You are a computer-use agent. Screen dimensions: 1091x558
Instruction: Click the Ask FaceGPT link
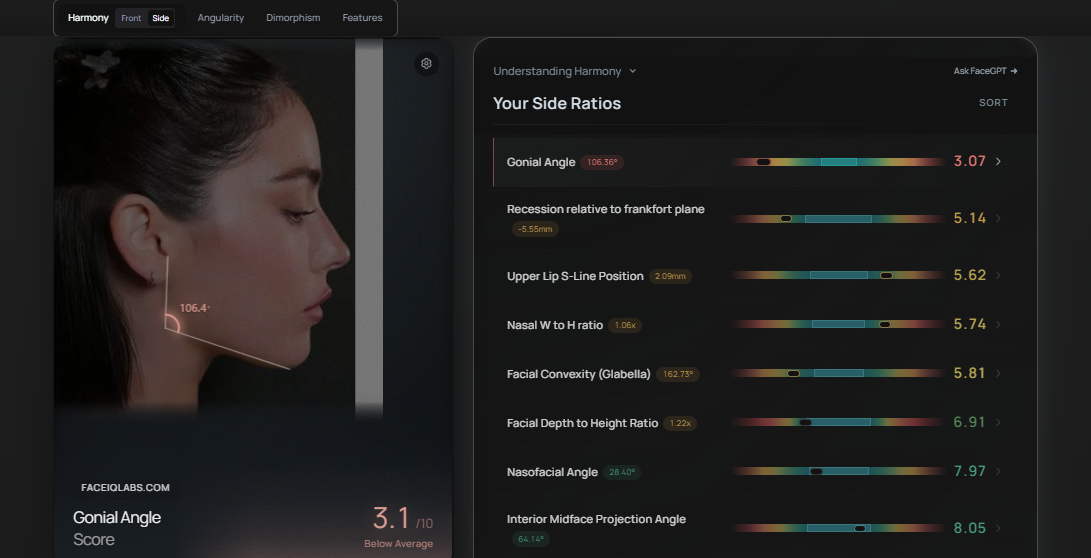pyautogui.click(x=985, y=71)
